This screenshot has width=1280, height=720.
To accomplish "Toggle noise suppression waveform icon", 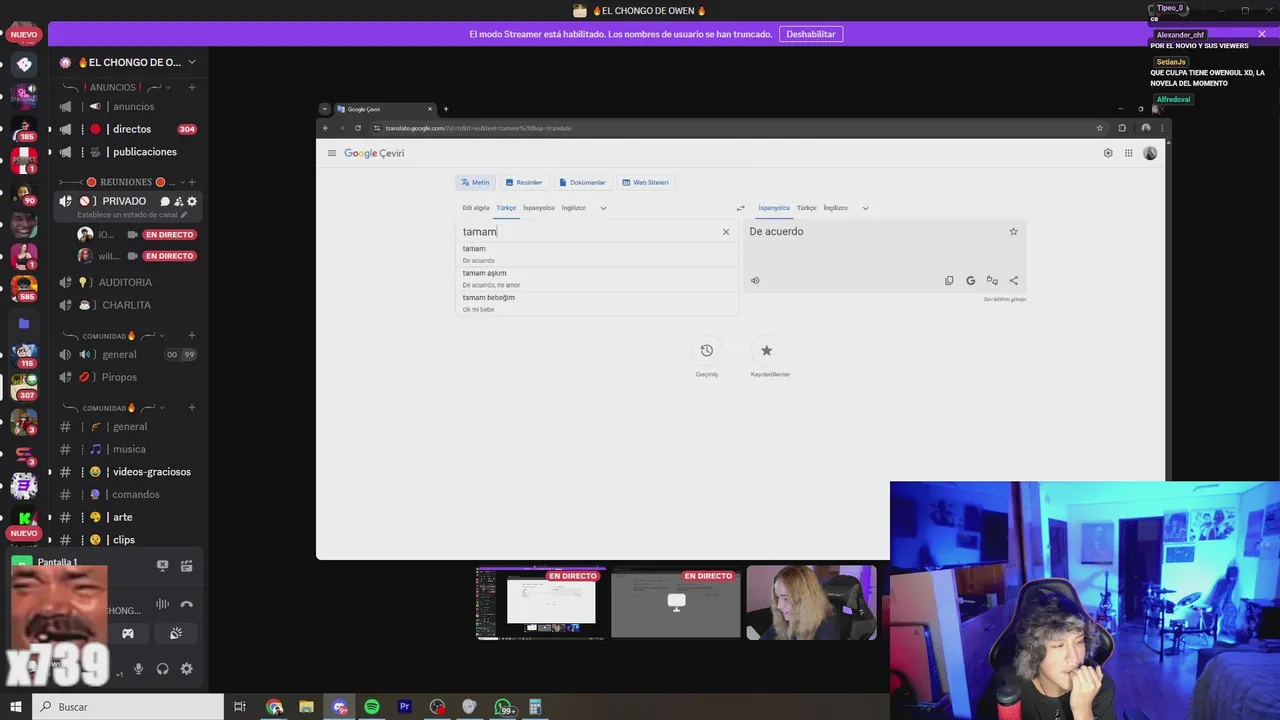I will (x=162, y=604).
